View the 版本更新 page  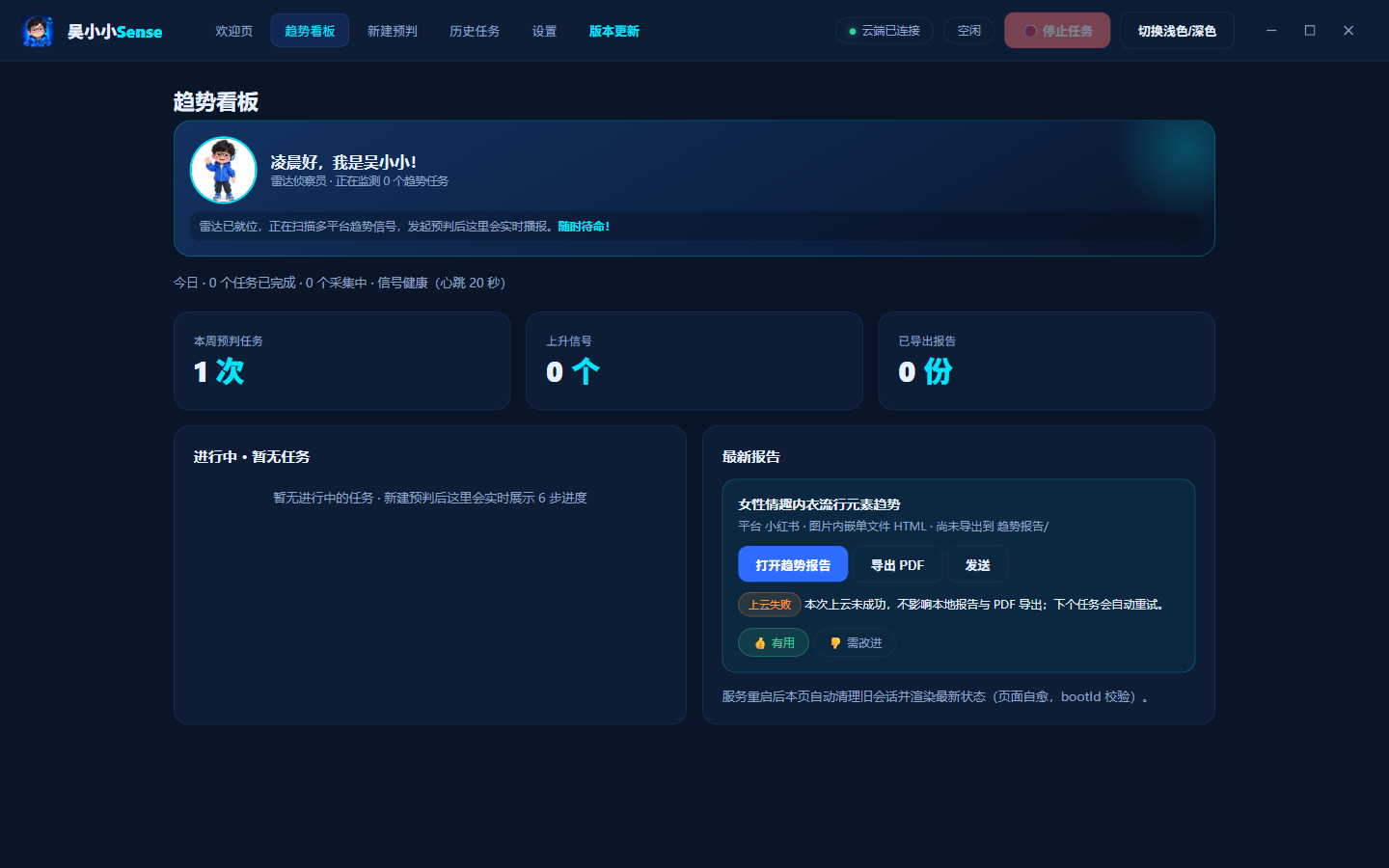pyautogui.click(x=614, y=31)
